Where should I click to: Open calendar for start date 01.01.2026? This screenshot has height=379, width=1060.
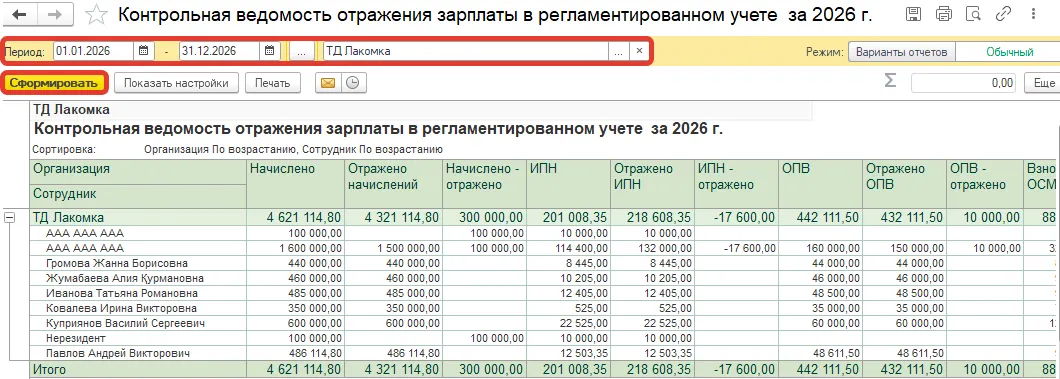(143, 51)
